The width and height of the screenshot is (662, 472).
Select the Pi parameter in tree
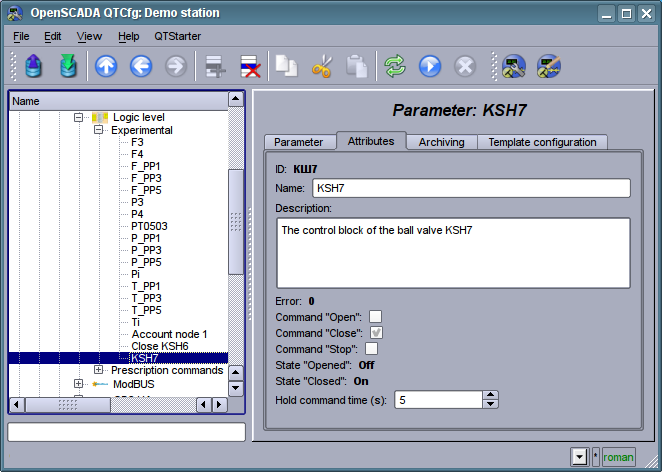click(x=135, y=274)
